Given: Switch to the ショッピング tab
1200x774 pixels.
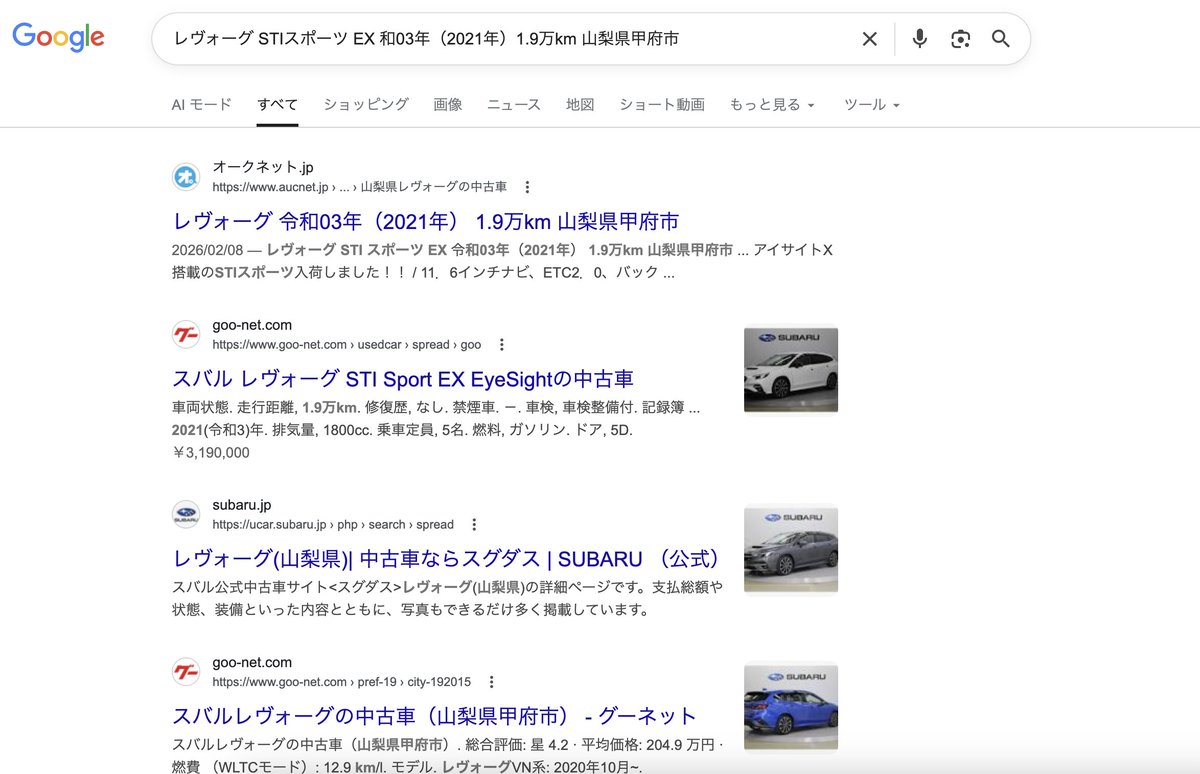Looking at the screenshot, I should [x=365, y=103].
